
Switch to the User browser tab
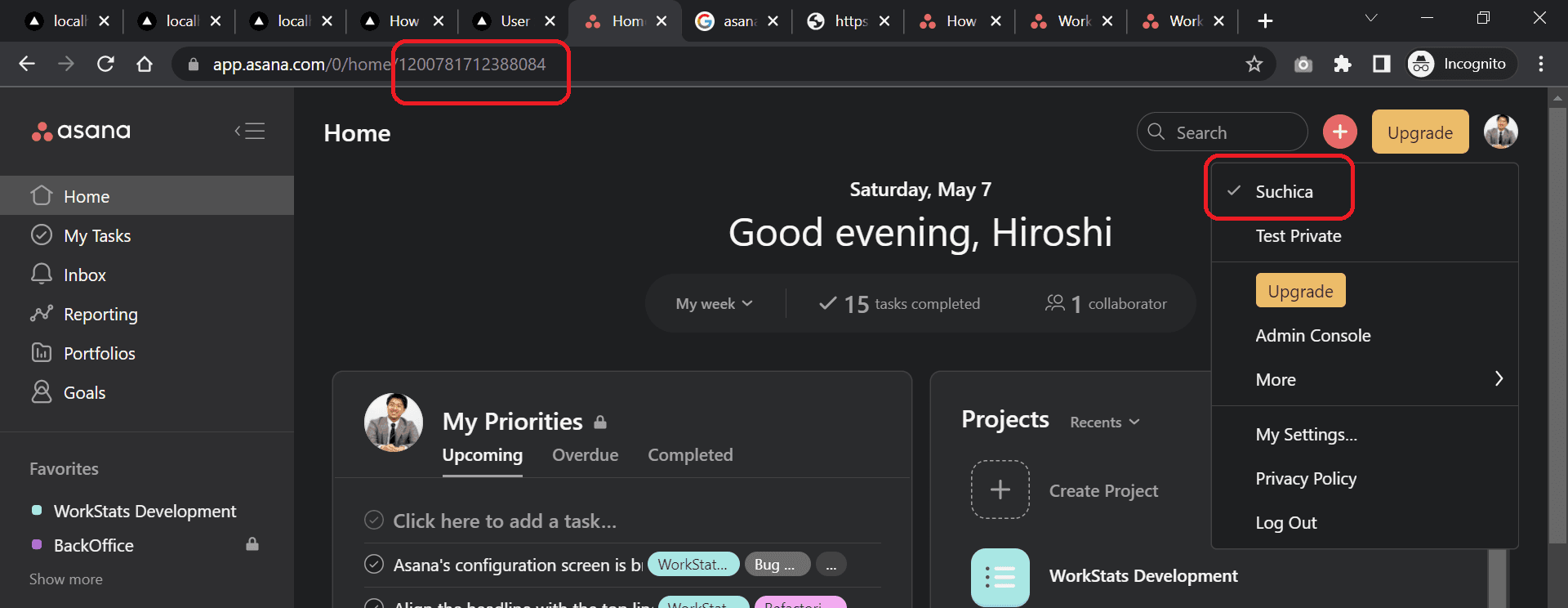click(x=514, y=21)
